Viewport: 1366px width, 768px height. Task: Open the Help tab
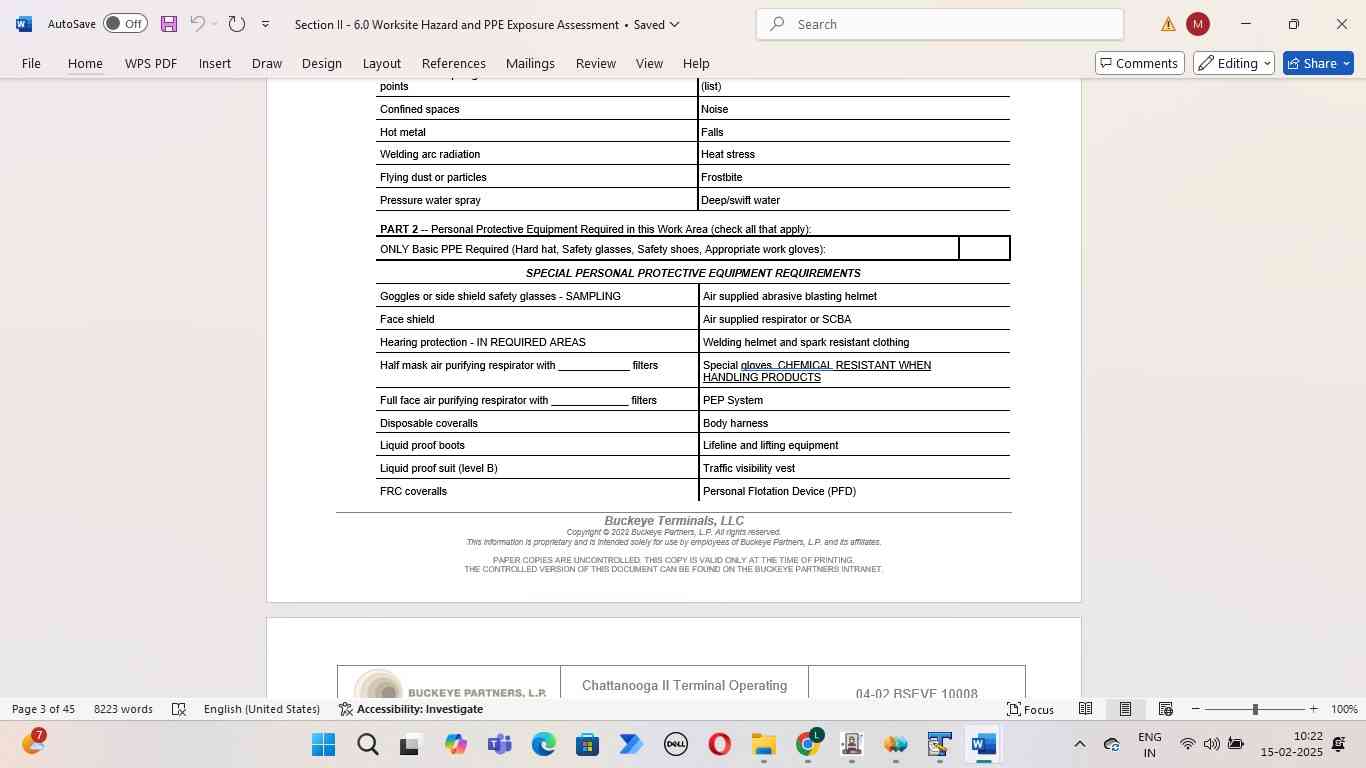696,63
